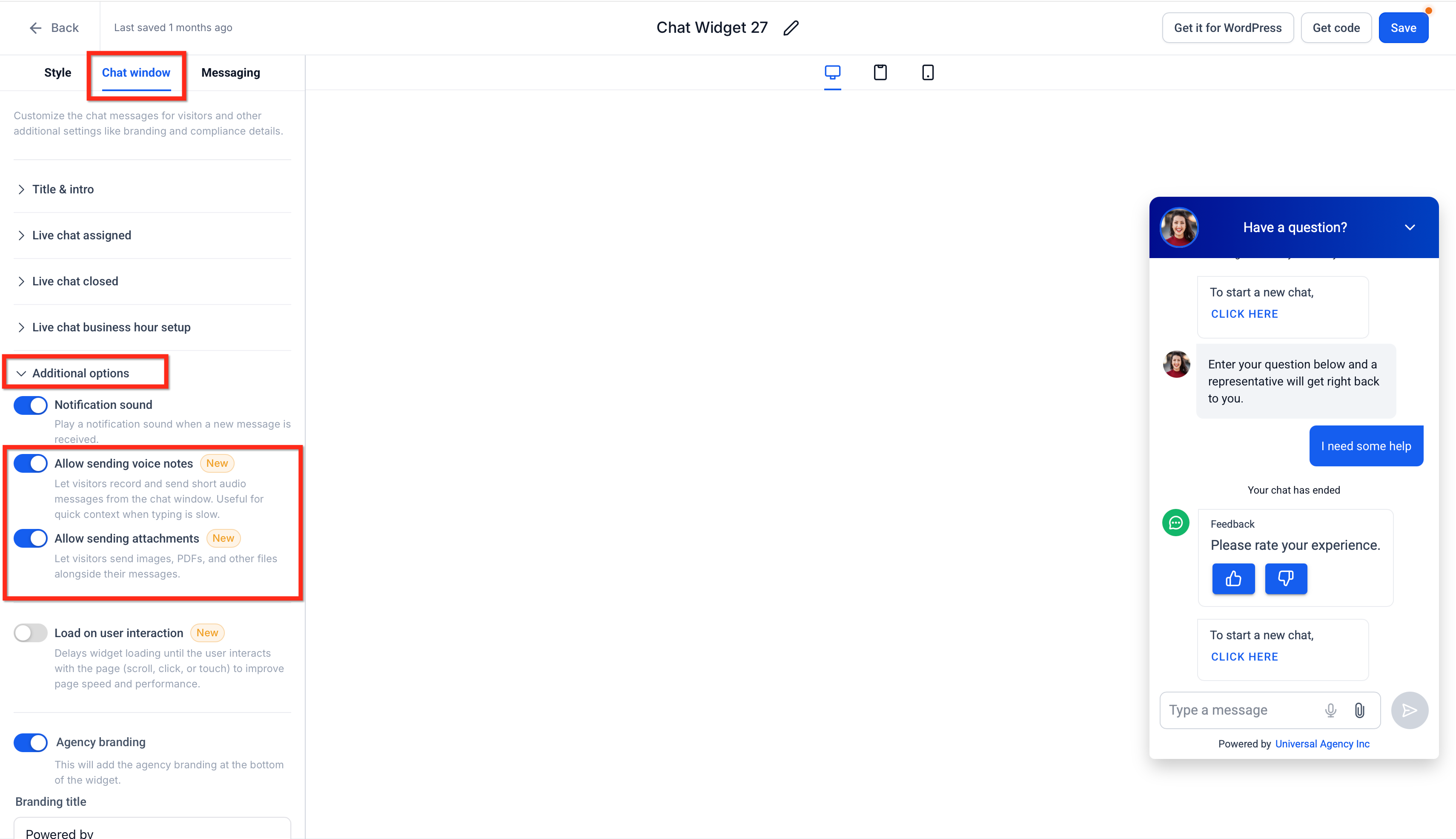The image size is (1456, 839).
Task: Toggle Allow sending attachments switch
Action: coord(31,538)
